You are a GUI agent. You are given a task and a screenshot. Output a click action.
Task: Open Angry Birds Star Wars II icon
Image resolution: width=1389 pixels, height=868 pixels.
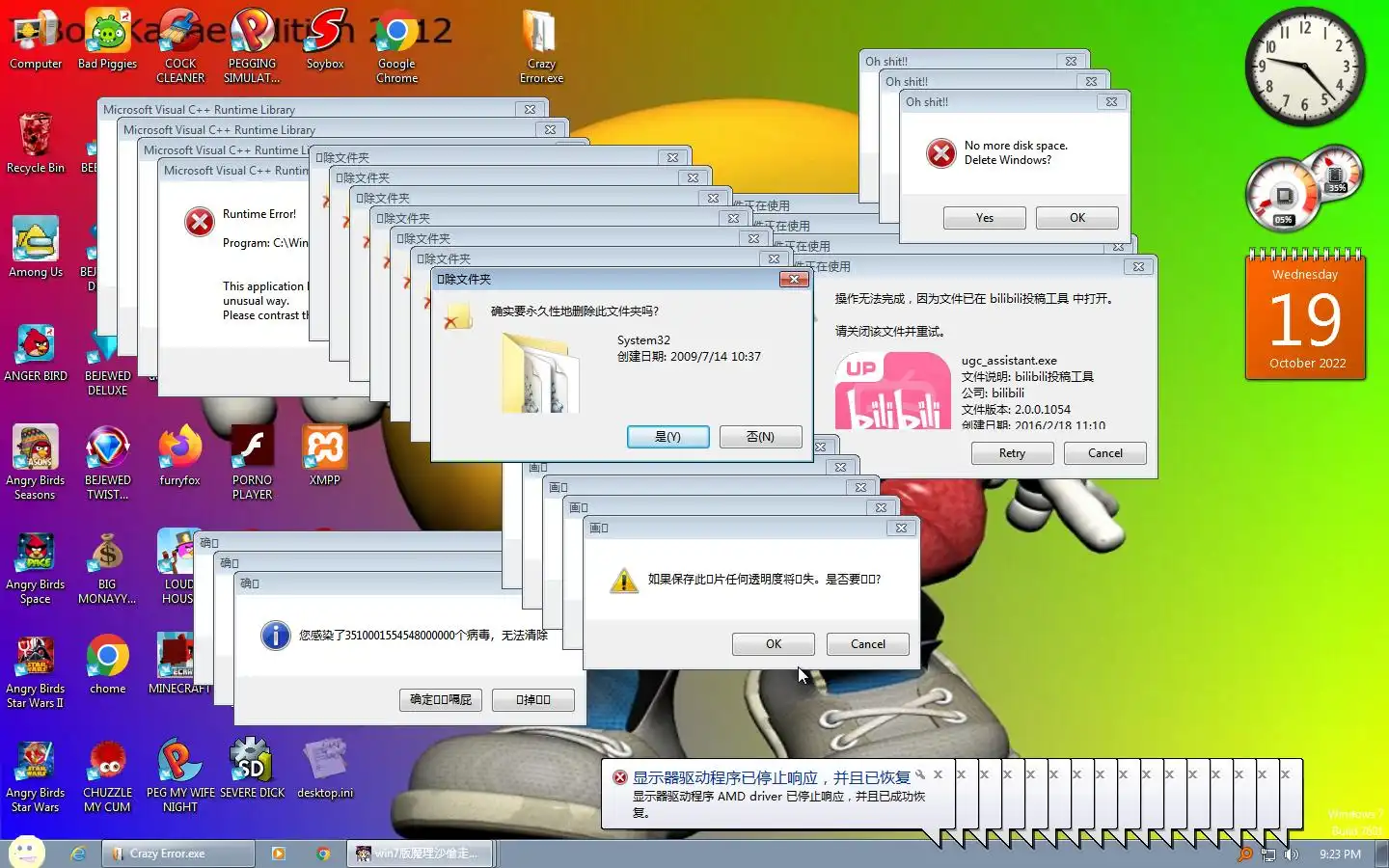(36, 671)
